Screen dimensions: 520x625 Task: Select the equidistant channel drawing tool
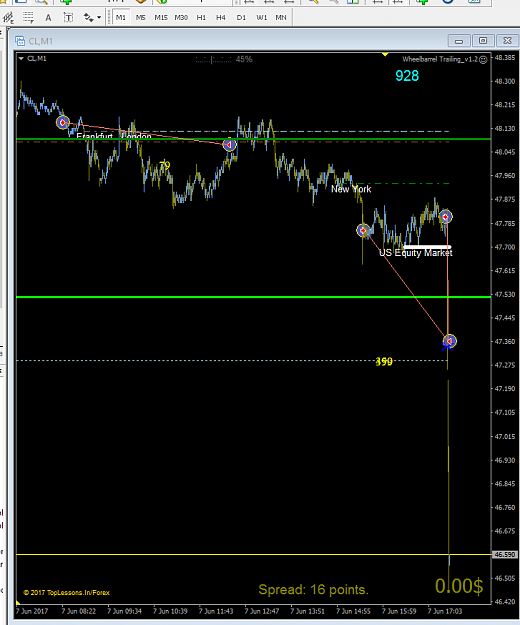(8, 18)
